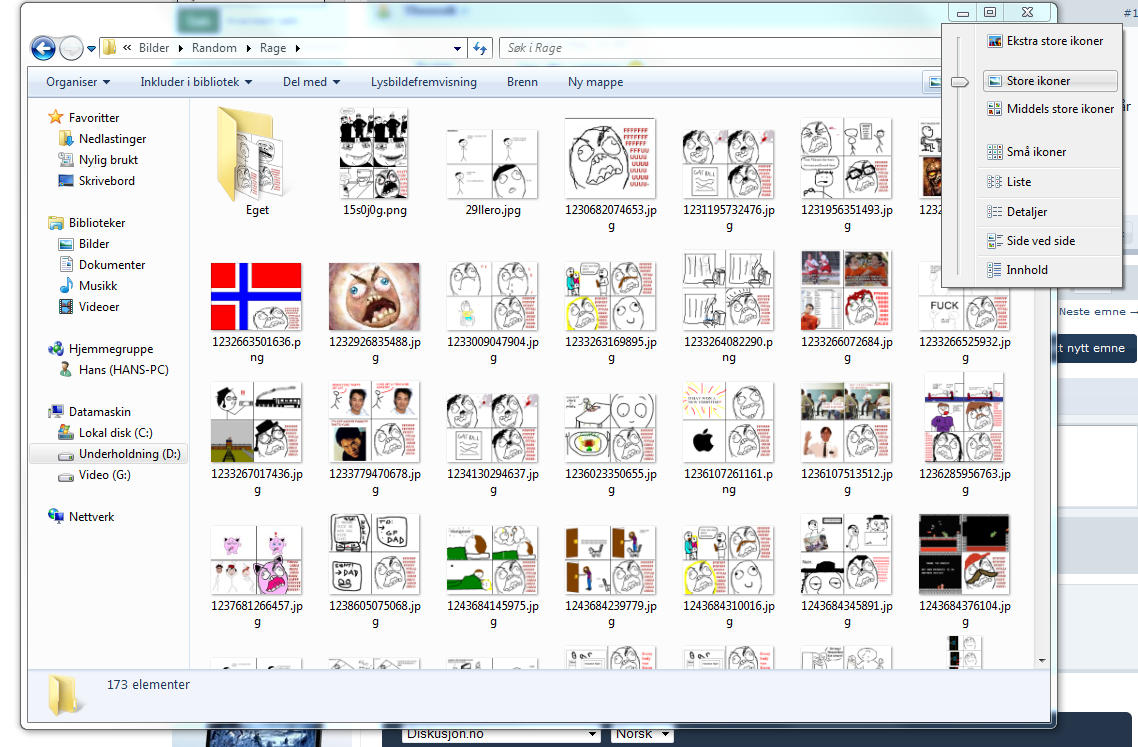Open the Dokumenter library icon
1138x747 pixels.
click(x=66, y=265)
